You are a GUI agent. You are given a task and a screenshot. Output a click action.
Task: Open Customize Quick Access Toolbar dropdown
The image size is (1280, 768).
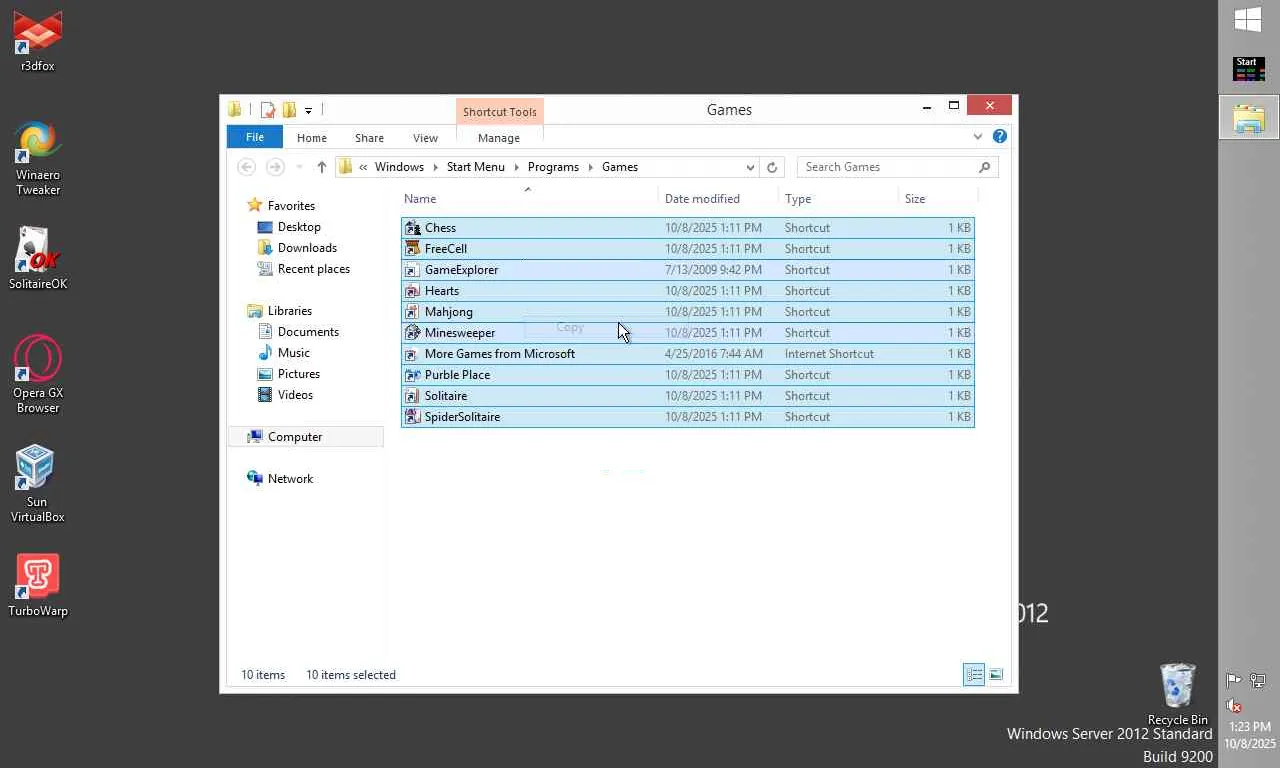click(308, 110)
